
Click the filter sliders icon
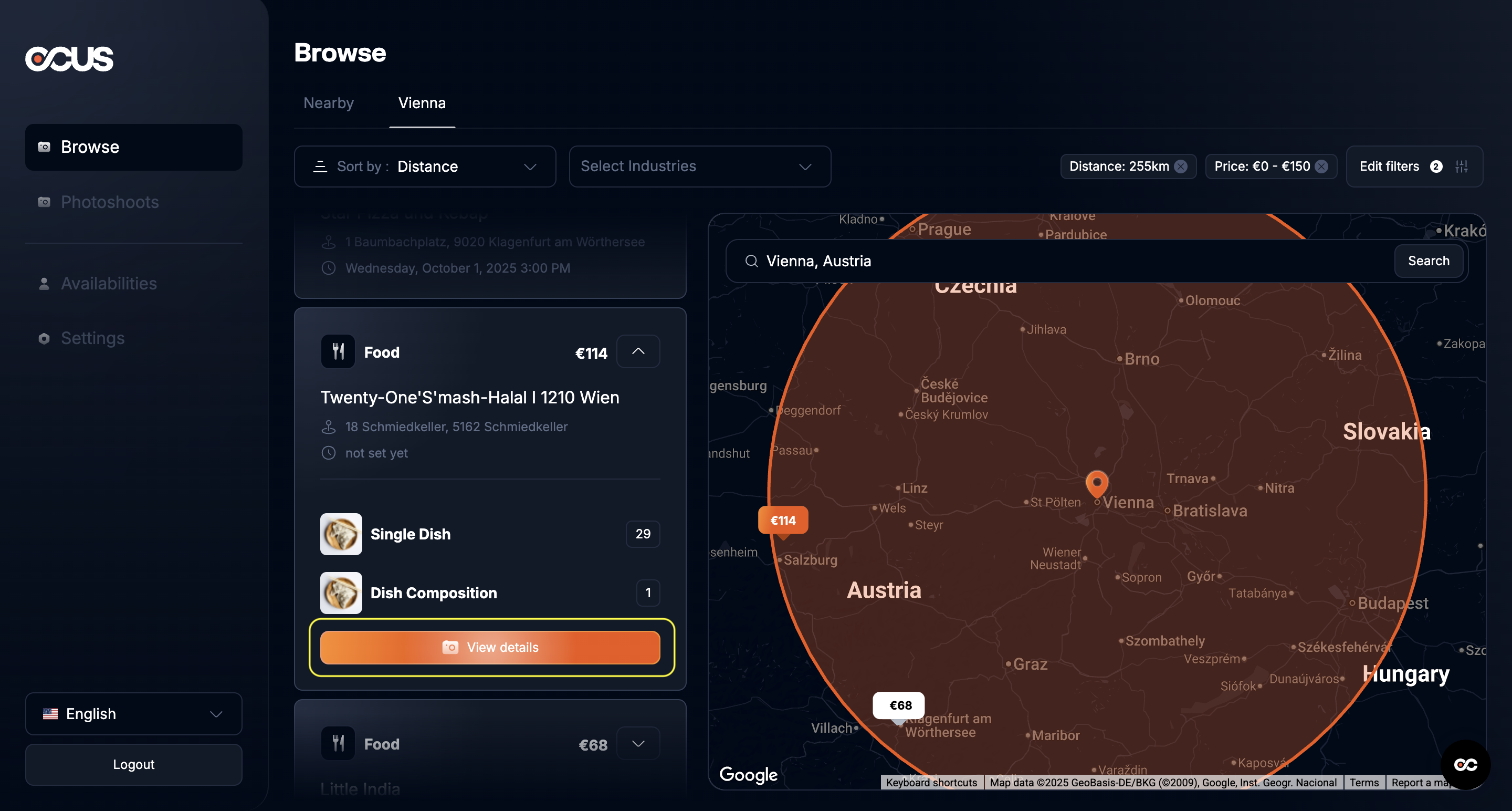[x=1462, y=167]
